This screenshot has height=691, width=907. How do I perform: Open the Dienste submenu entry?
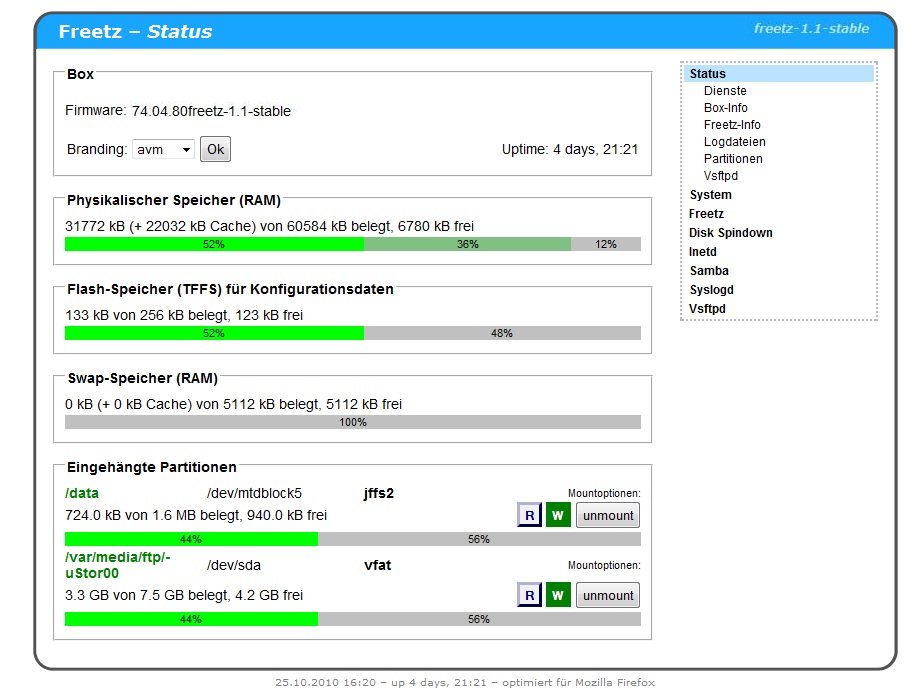tap(725, 91)
